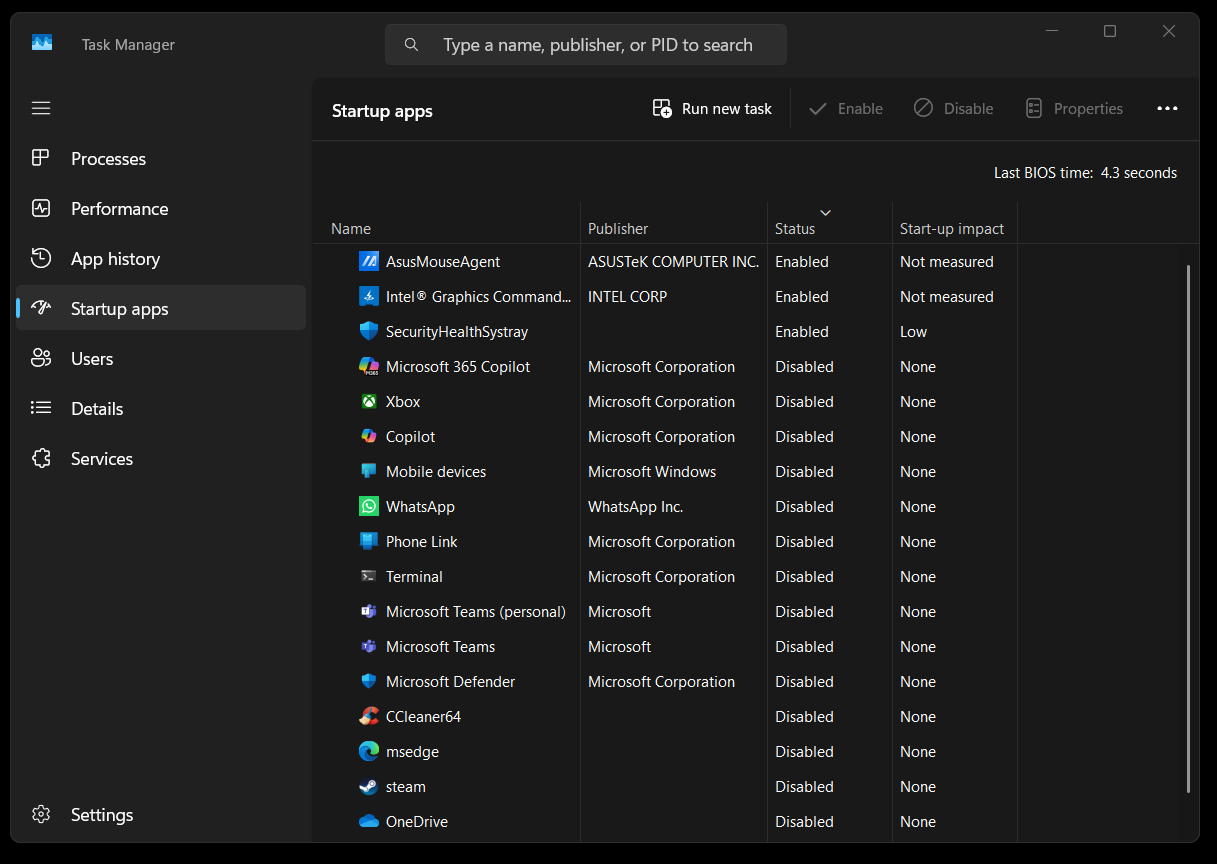This screenshot has height=864, width=1217.
Task: Switch to the Details page
Action: (97, 409)
